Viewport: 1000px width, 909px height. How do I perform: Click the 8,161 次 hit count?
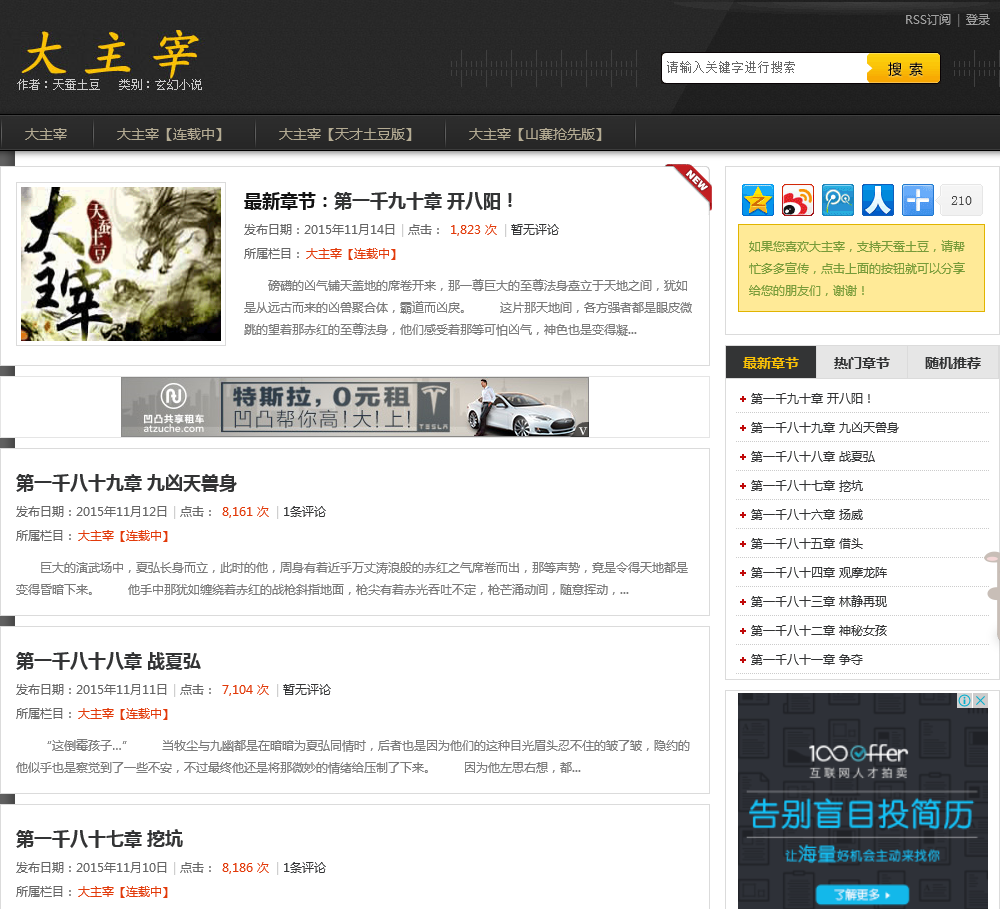point(246,512)
